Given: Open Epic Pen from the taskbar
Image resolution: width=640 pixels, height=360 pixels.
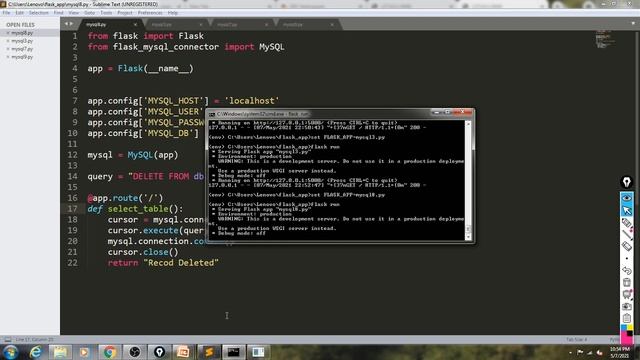Looking at the screenshot, I should [159, 352].
